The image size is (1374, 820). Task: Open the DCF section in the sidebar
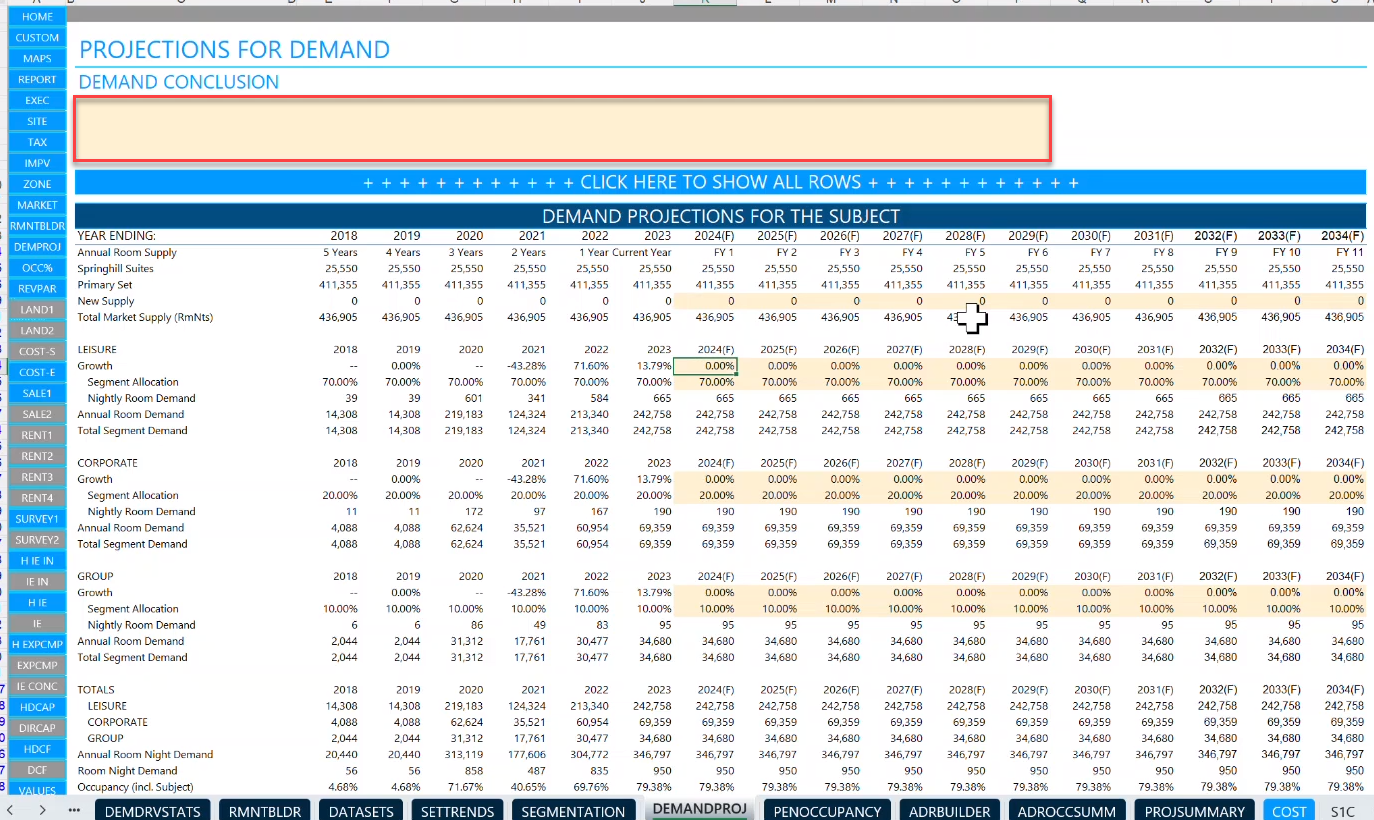tap(36, 769)
